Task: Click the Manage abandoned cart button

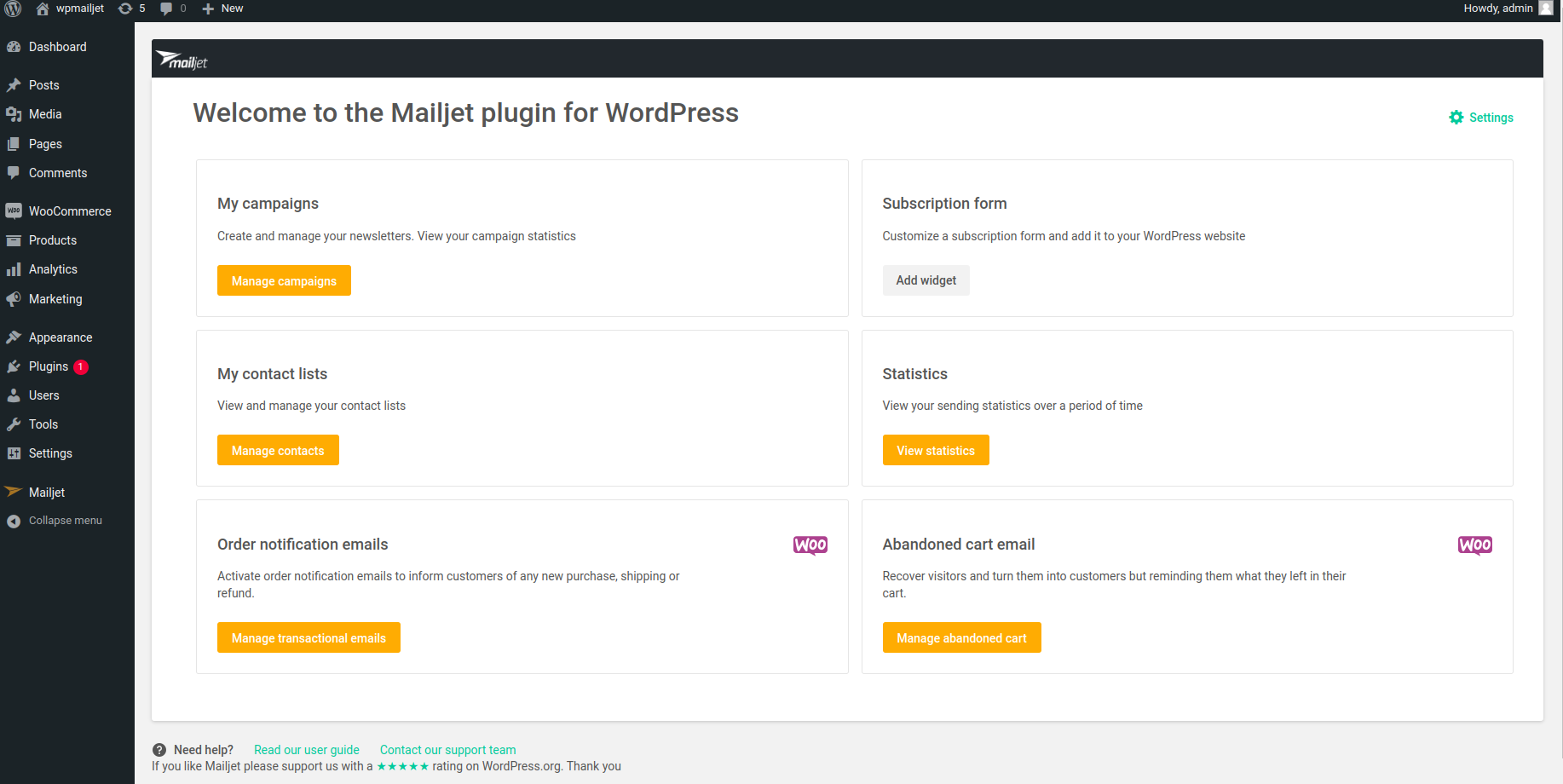Action: [961, 637]
